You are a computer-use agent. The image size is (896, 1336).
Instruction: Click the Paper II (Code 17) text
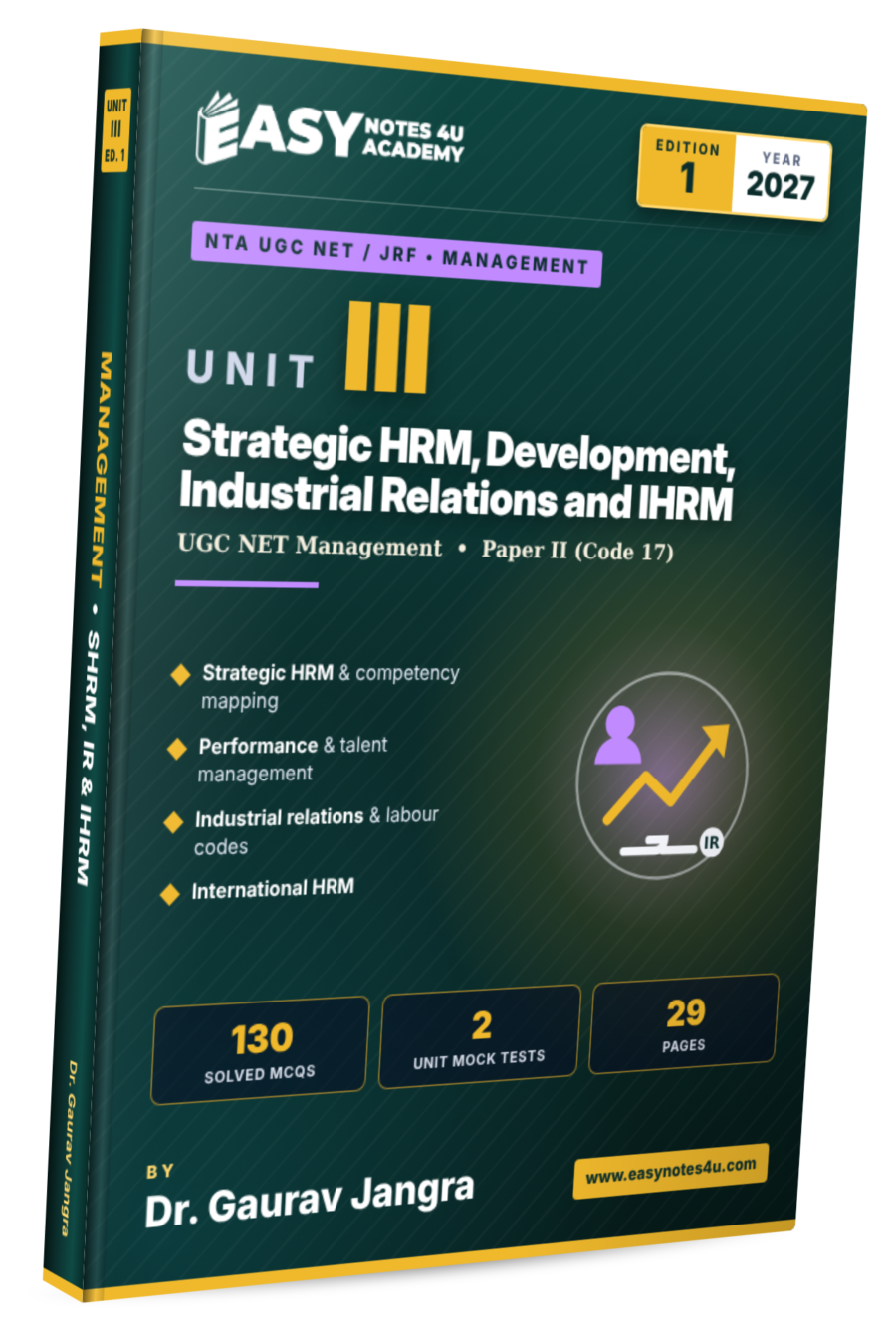pyautogui.click(x=577, y=550)
